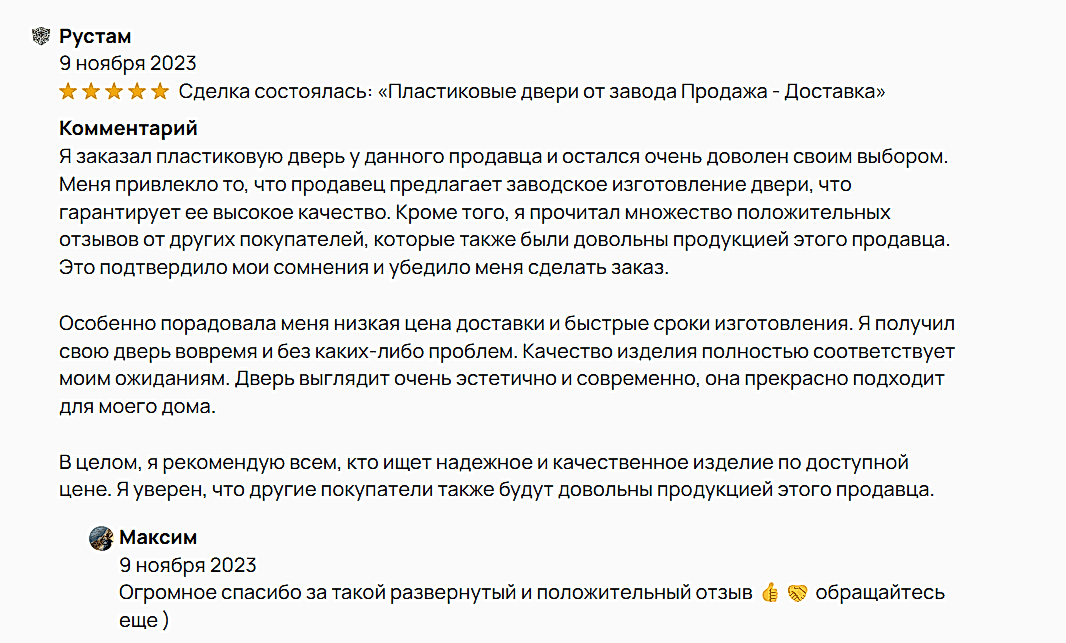
Task: Click the fourth rating star
Action: coord(137,91)
